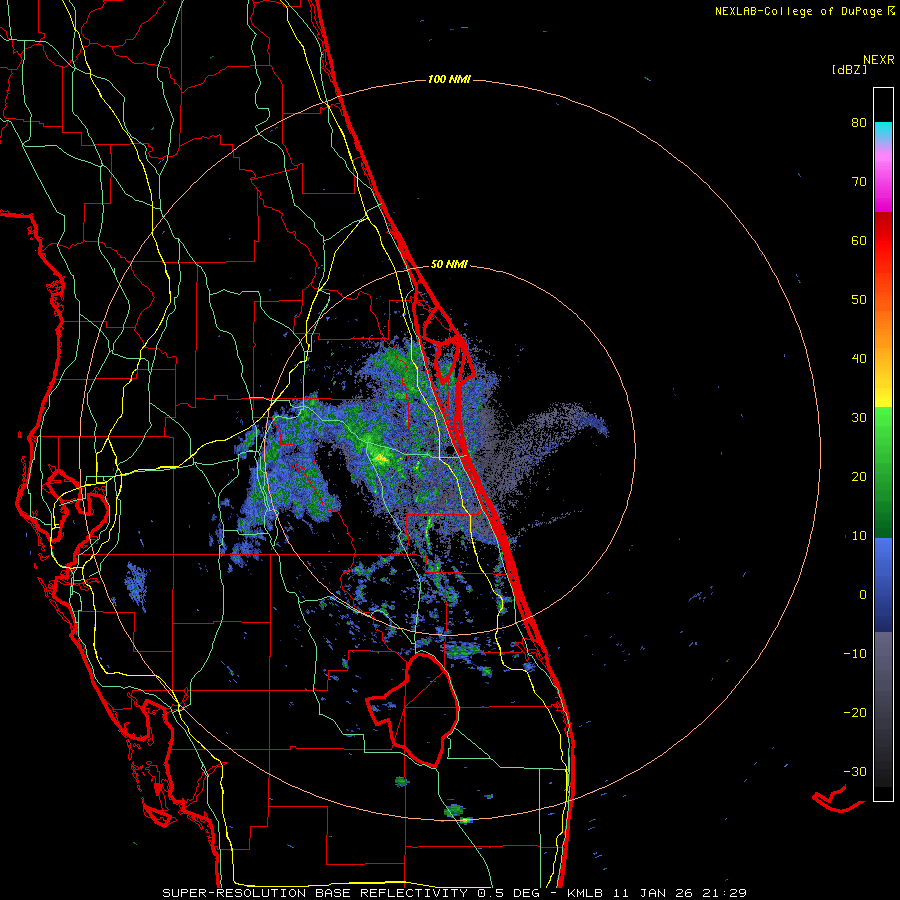Select the 60 value on dBZ scale
Viewport: 900px width, 900px height.
[x=859, y=240]
